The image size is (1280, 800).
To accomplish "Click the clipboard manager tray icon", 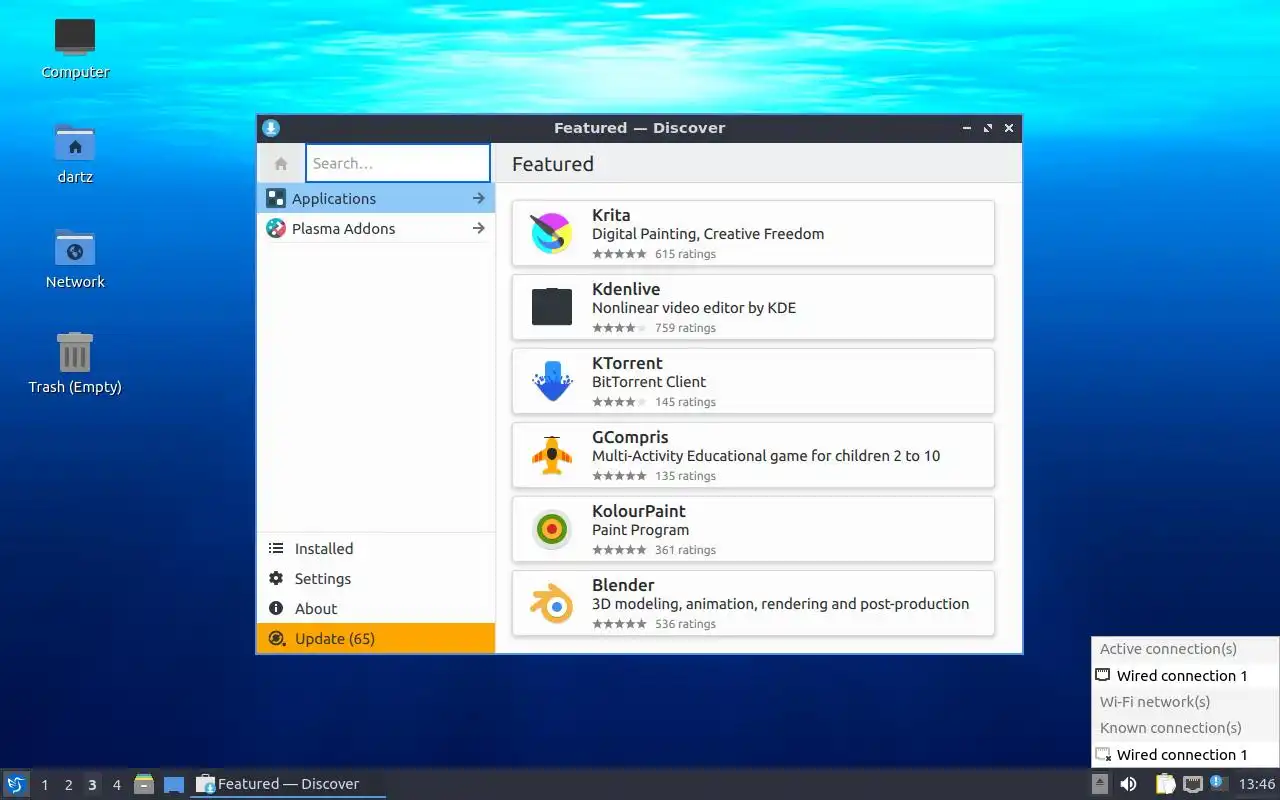I will point(1165,784).
